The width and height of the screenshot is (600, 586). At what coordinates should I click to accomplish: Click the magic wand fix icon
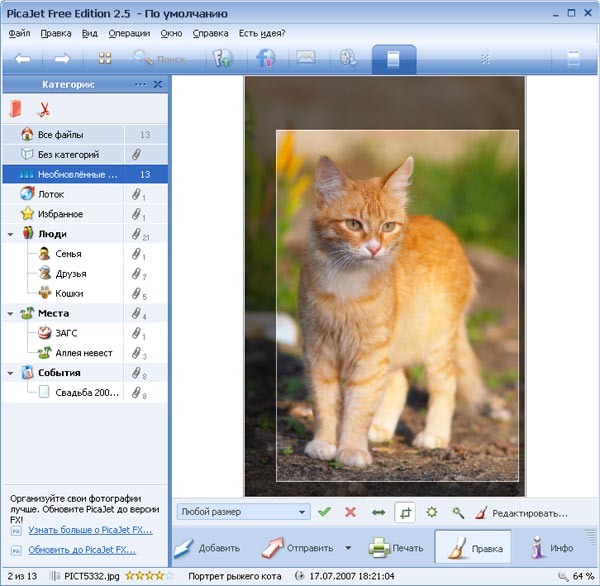click(458, 513)
